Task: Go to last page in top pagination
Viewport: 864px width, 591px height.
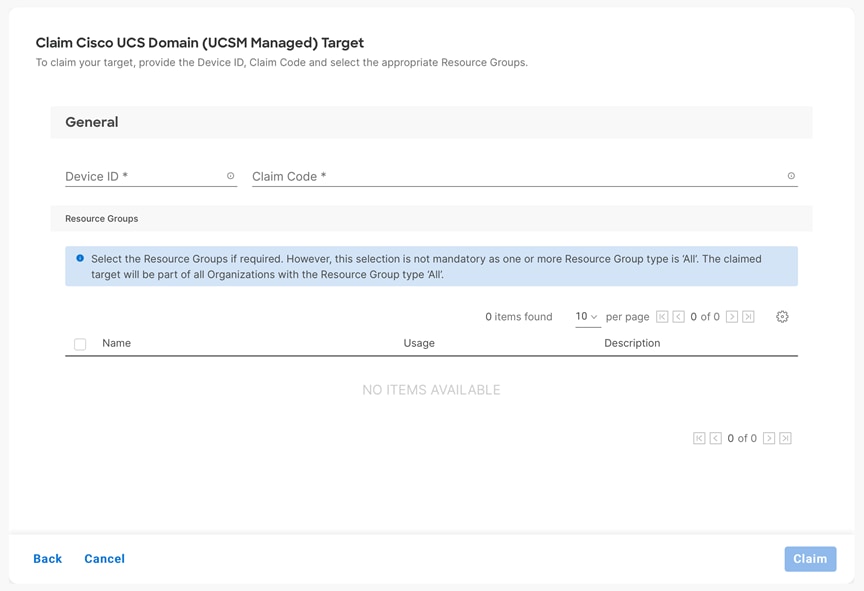Action: point(748,317)
